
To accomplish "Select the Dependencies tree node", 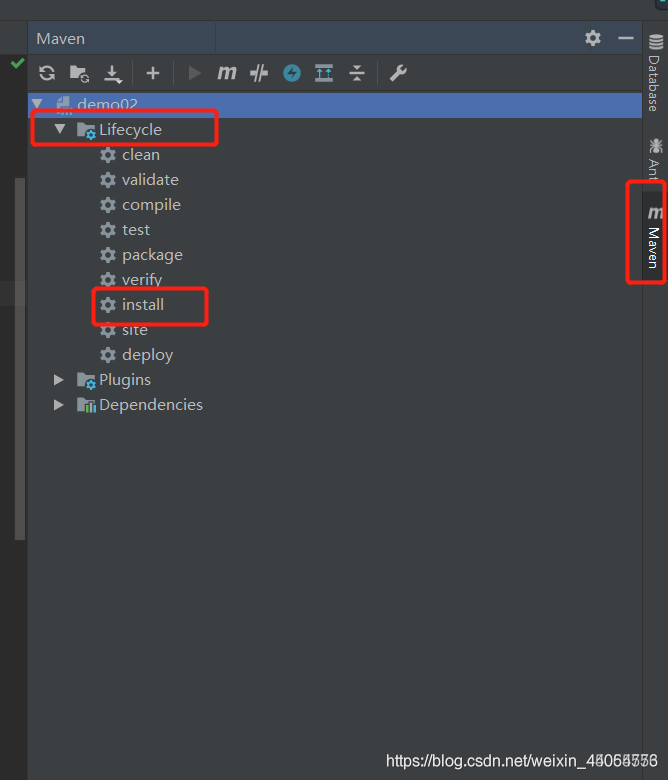I will [151, 405].
